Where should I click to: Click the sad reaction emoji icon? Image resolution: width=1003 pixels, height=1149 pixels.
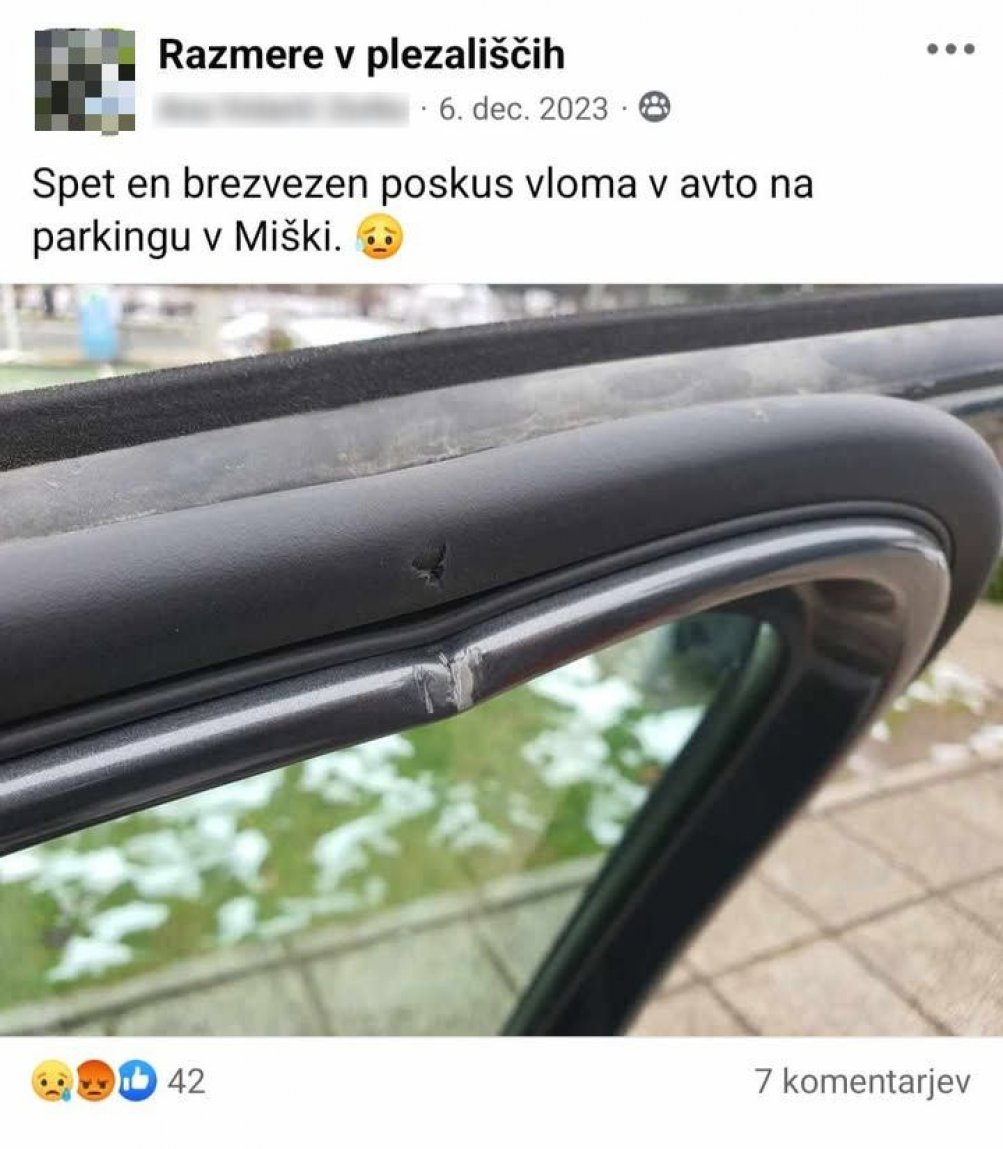51,1081
